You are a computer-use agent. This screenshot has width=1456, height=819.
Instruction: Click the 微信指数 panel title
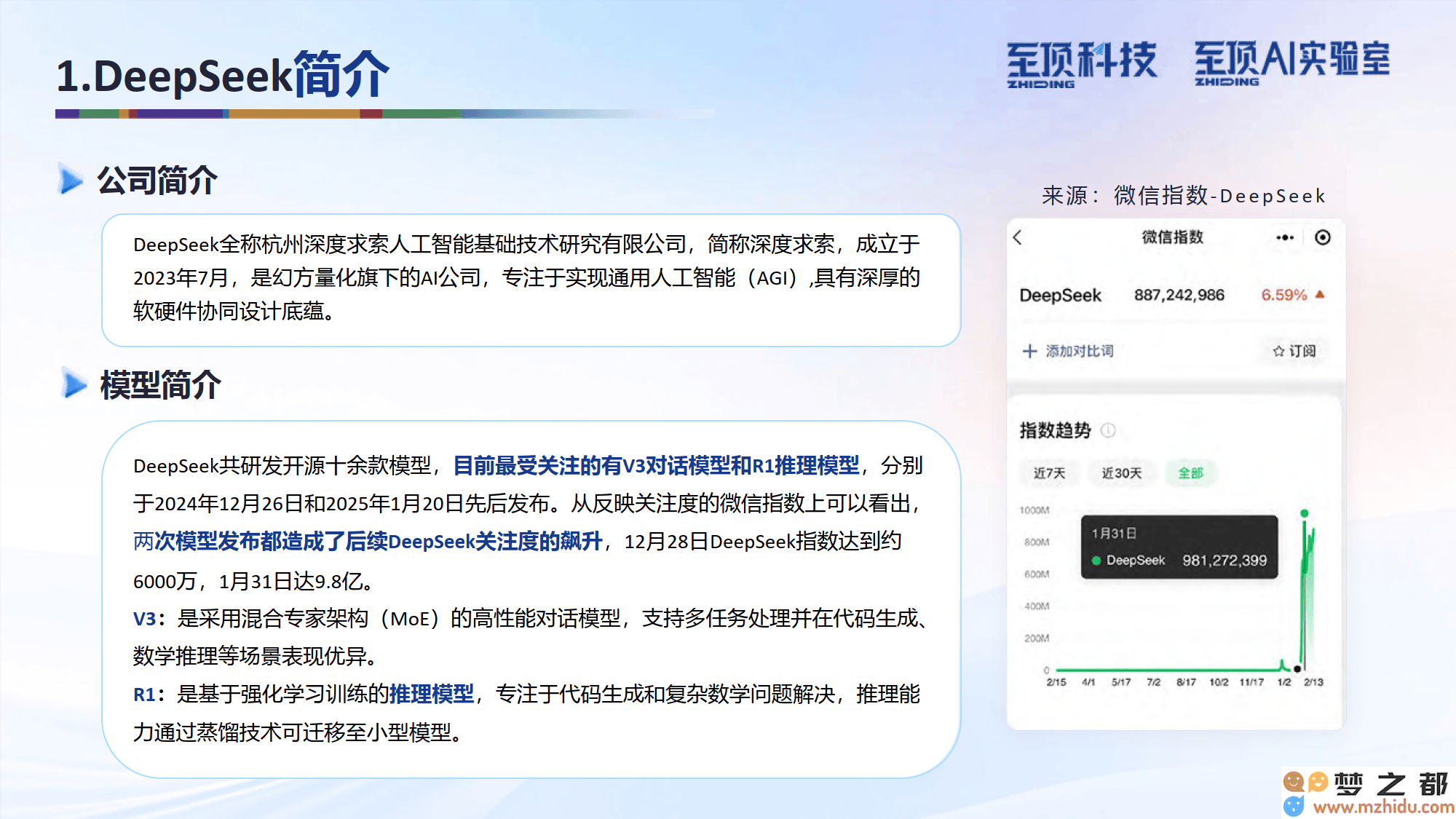coord(1172,237)
